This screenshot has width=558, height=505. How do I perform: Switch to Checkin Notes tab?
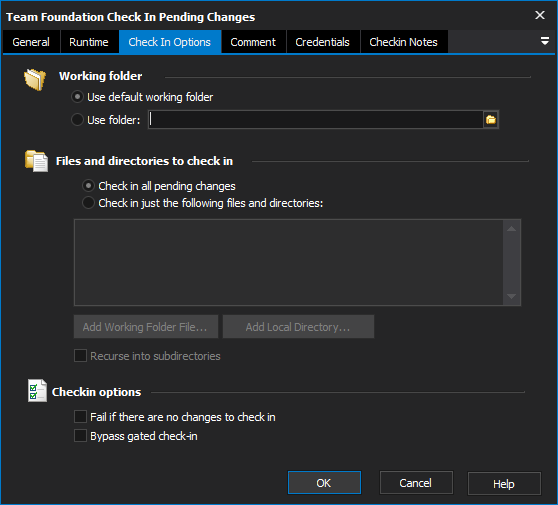pos(404,42)
